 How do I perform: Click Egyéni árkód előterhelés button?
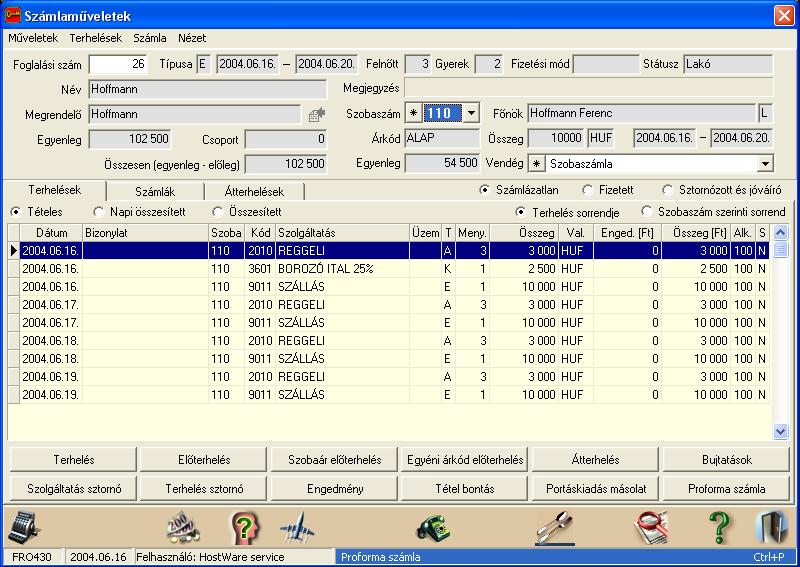coord(465,459)
